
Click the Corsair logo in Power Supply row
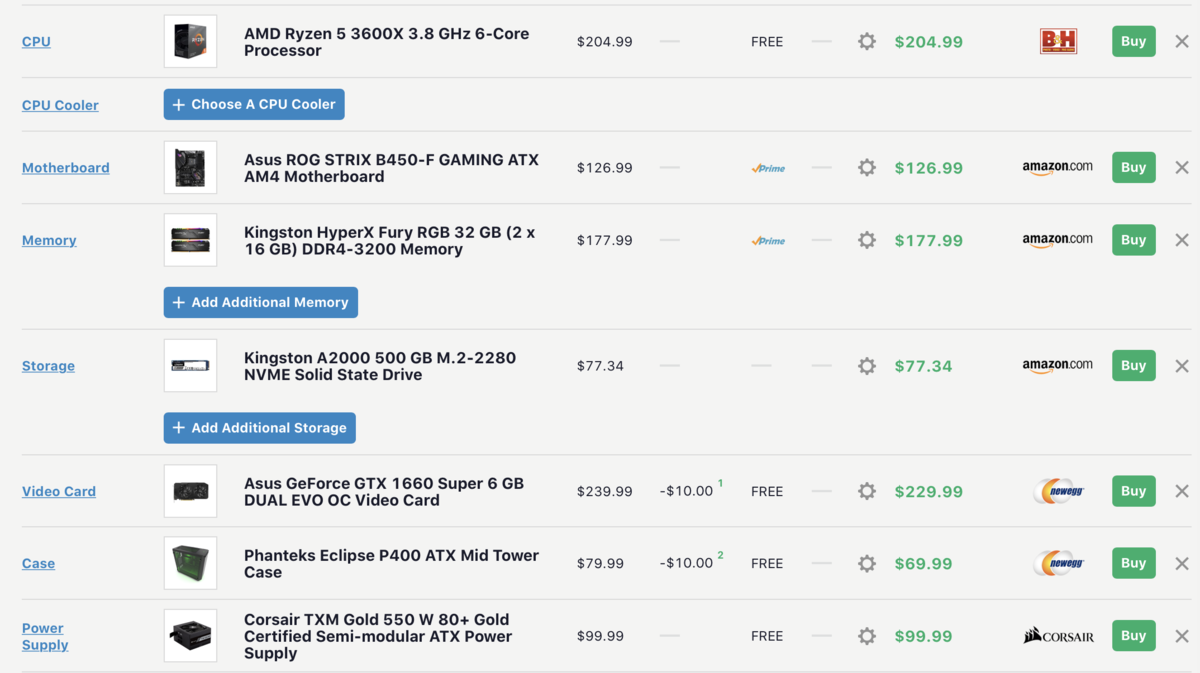click(x=1058, y=635)
